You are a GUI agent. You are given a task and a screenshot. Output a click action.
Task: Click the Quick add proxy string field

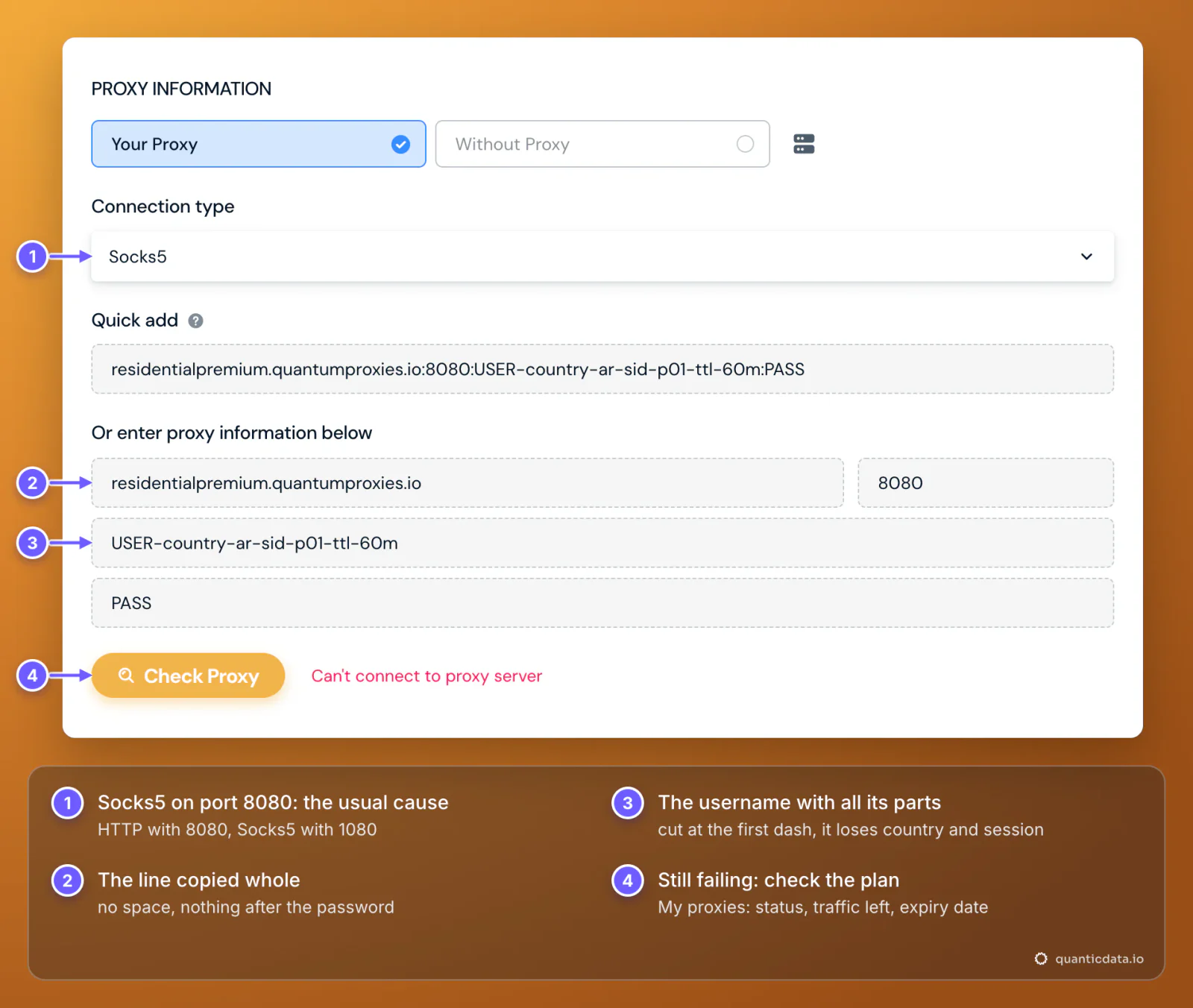[x=602, y=369]
